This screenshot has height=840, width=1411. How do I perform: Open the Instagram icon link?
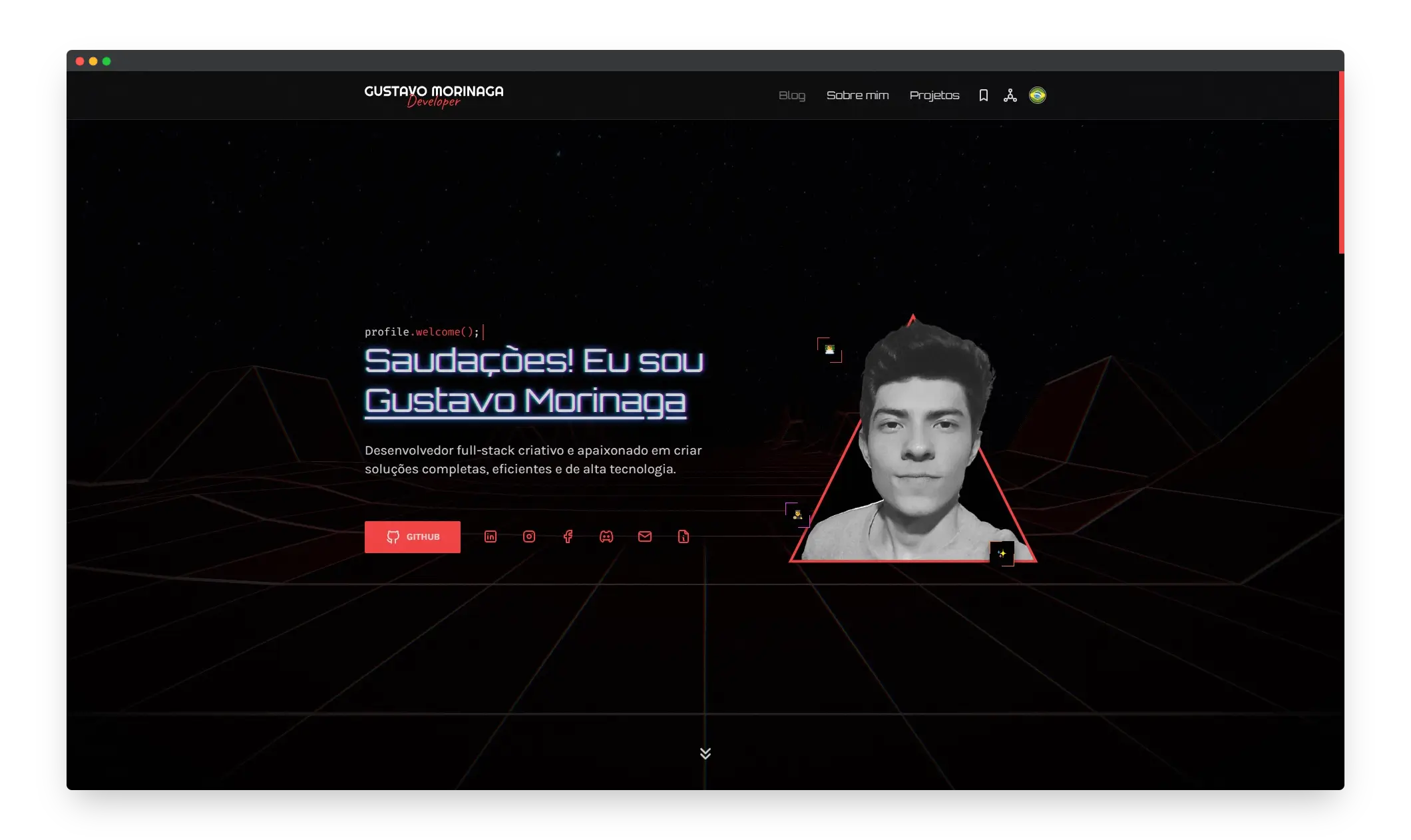pos(529,536)
